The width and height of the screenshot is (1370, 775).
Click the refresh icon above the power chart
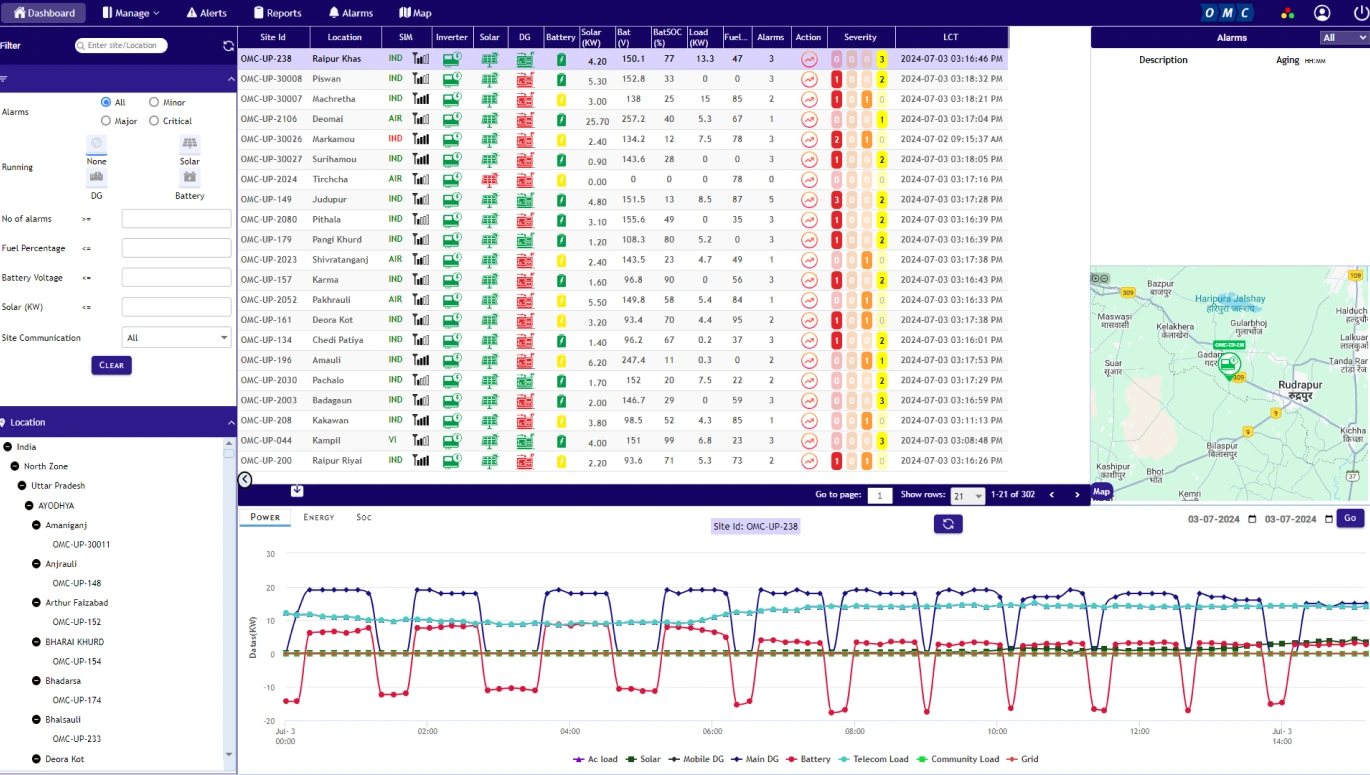(948, 523)
